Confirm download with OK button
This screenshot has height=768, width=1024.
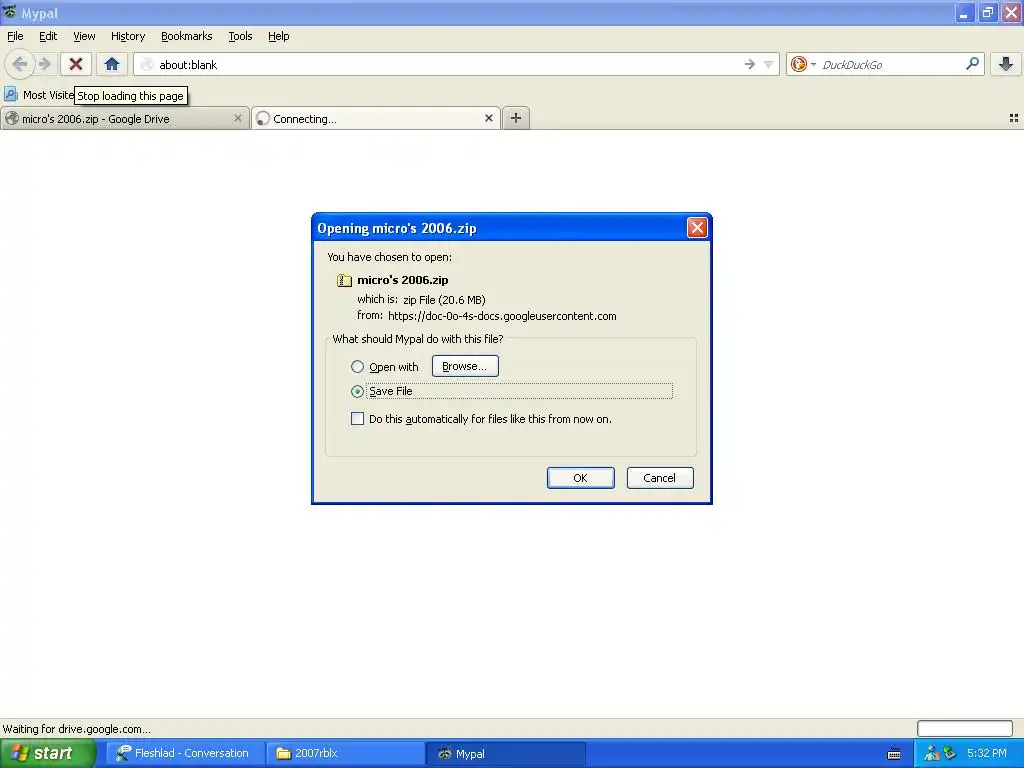click(x=581, y=478)
